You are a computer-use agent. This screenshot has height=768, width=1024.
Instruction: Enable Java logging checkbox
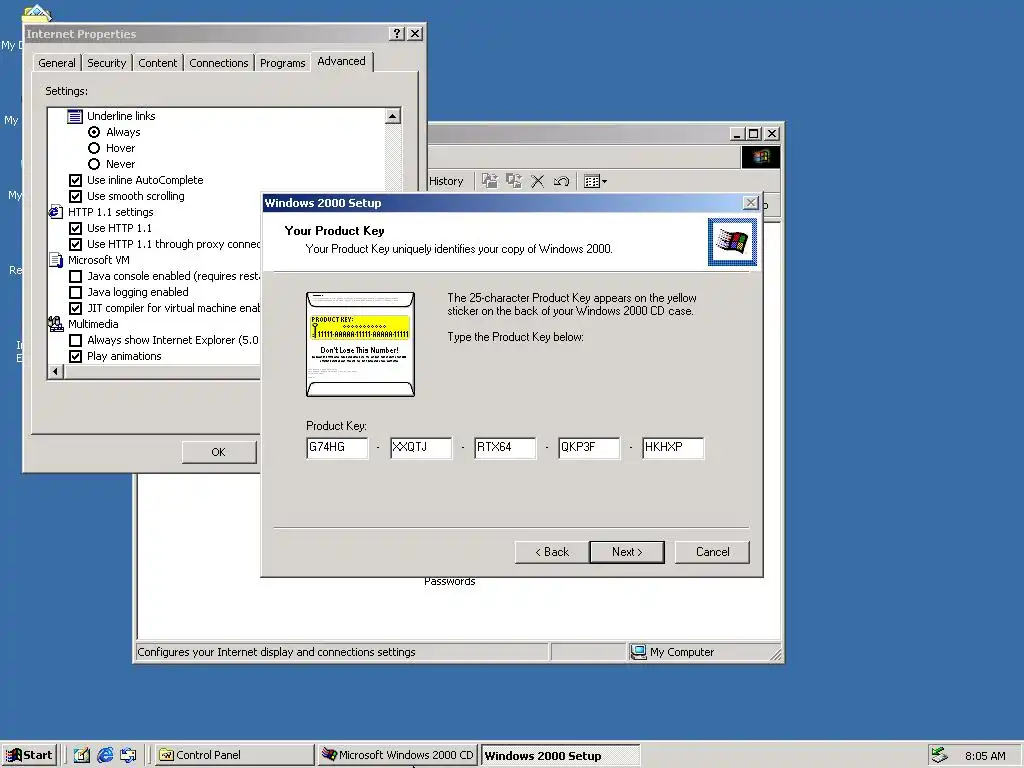(x=76, y=292)
